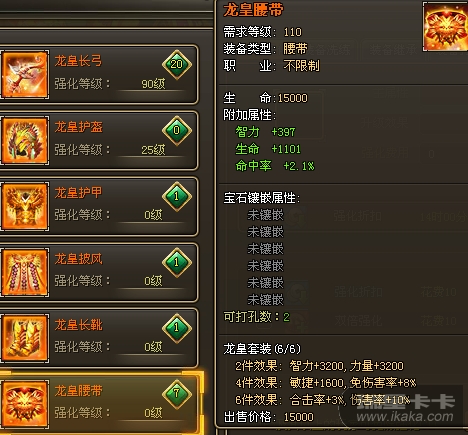Viewport: 468px width, 435px height.
Task: Click the 龙皇长弓 enhancement level 90级
Action: 153,83
